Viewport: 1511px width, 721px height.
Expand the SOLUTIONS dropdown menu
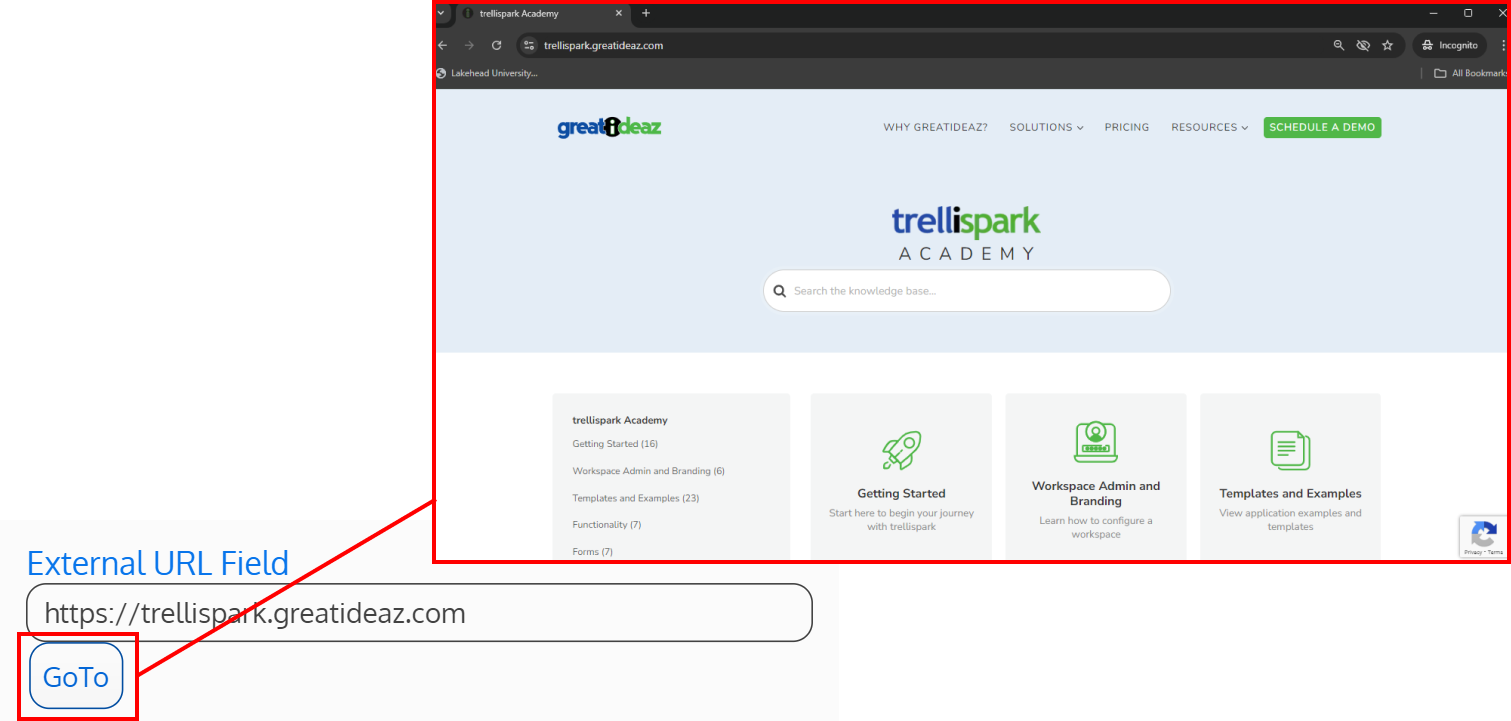coord(1046,127)
